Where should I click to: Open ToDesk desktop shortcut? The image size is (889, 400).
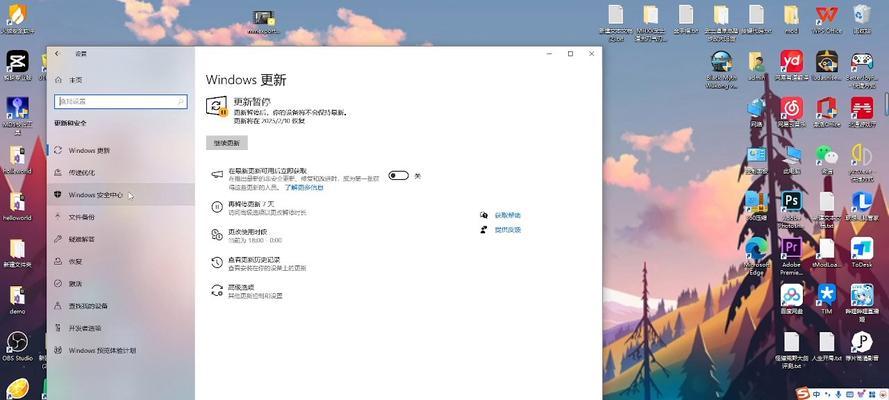click(862, 253)
